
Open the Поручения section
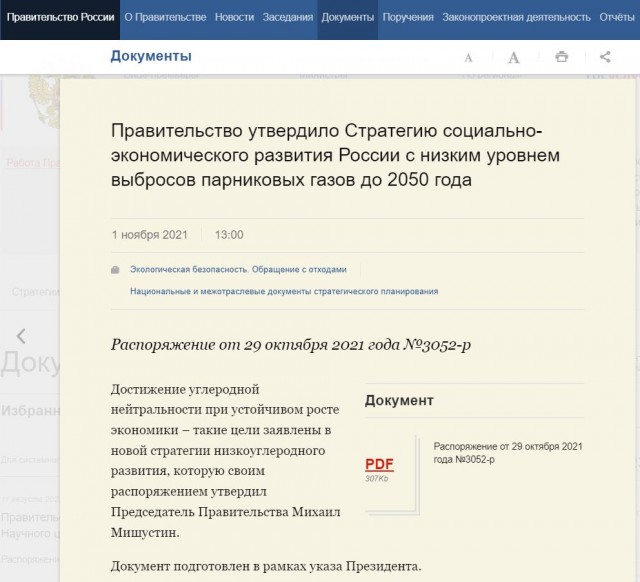[x=408, y=17]
